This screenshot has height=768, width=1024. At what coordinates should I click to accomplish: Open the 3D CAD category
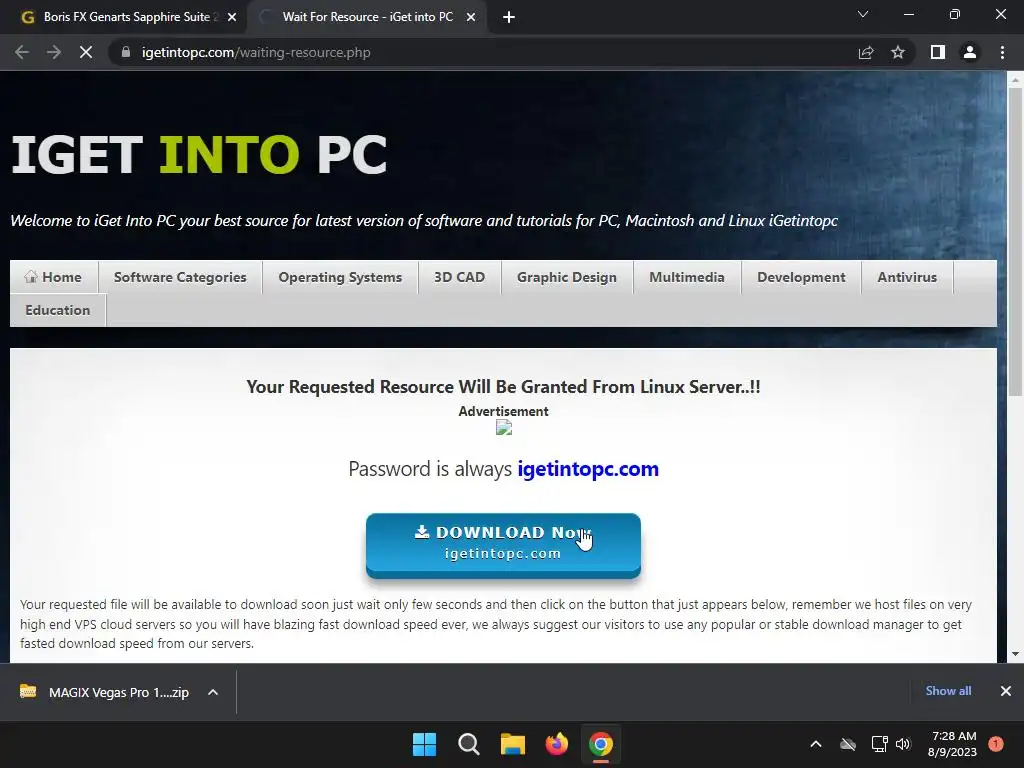point(460,277)
